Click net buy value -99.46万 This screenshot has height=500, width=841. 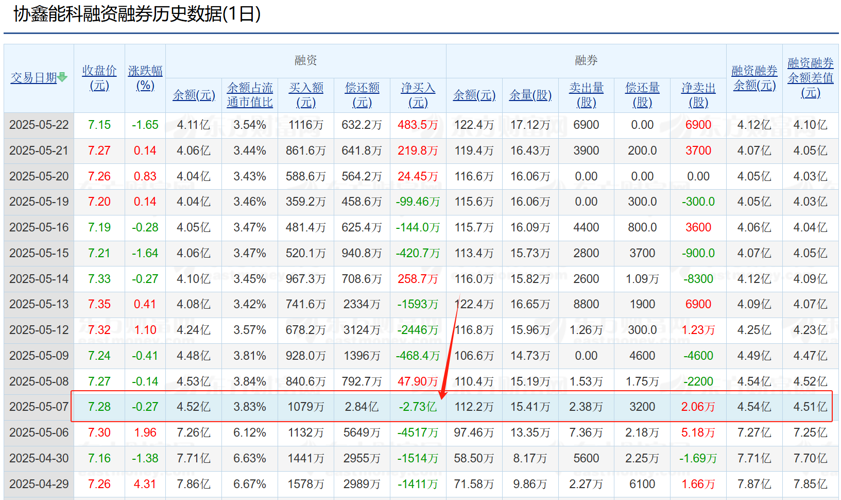[418, 202]
